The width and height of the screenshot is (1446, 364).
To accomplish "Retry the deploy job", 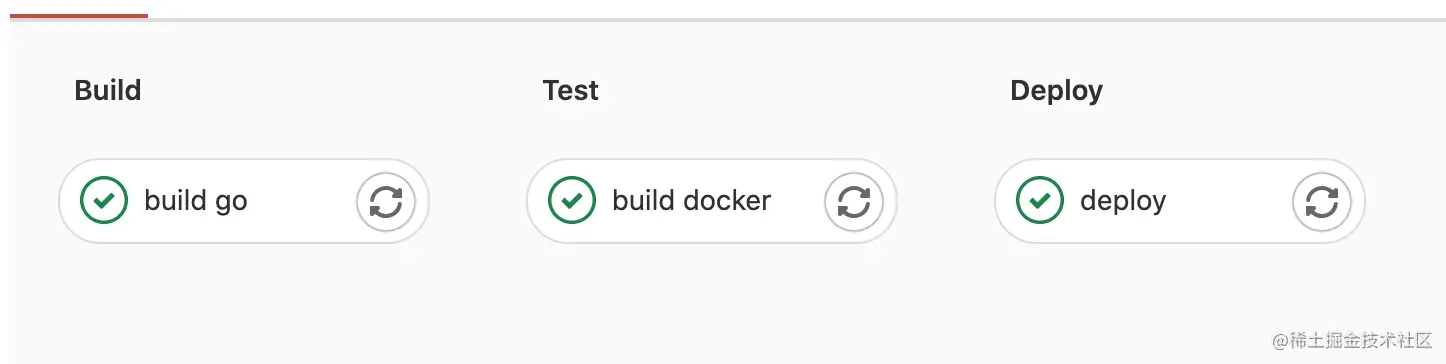I will click(1322, 201).
